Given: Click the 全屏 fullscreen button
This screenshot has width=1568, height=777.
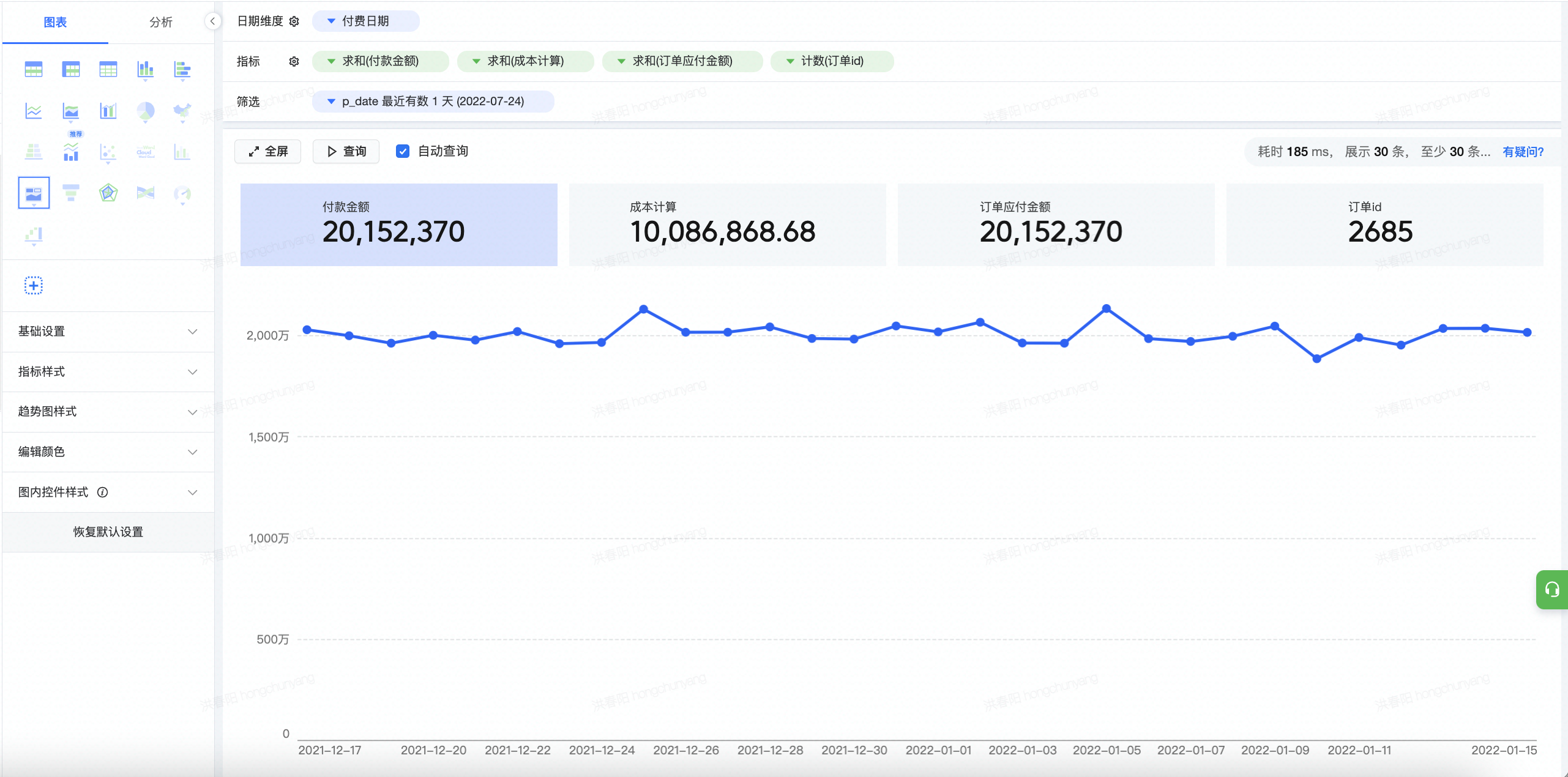Looking at the screenshot, I should pyautogui.click(x=267, y=151).
